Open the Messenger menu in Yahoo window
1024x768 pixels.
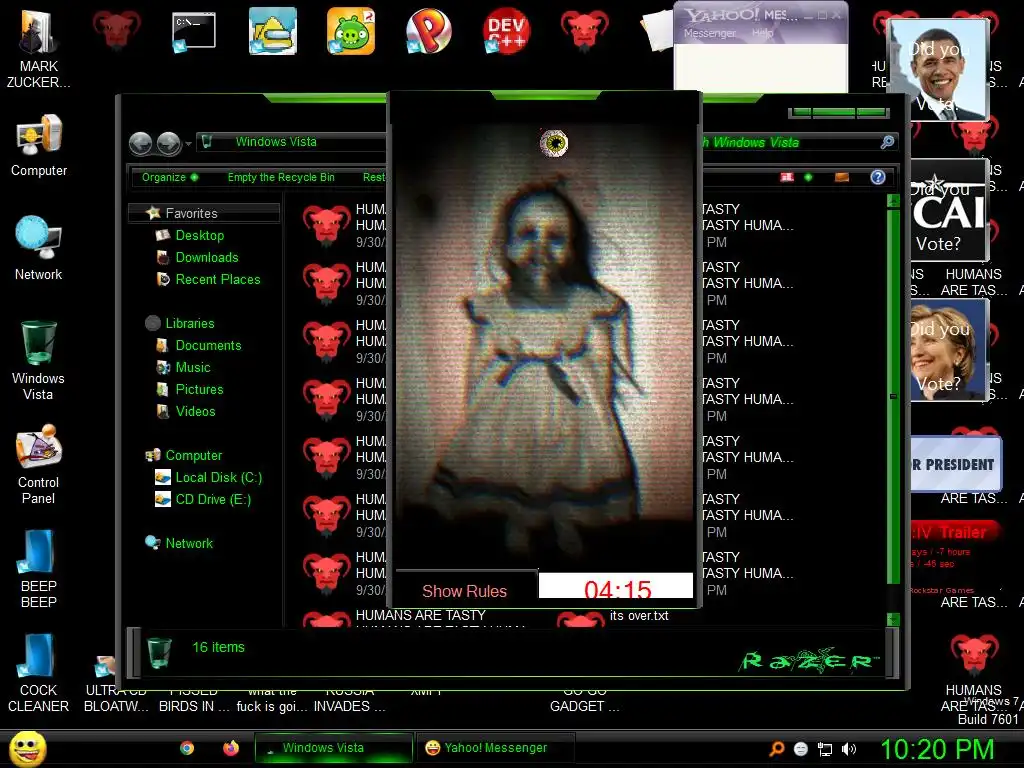point(709,33)
